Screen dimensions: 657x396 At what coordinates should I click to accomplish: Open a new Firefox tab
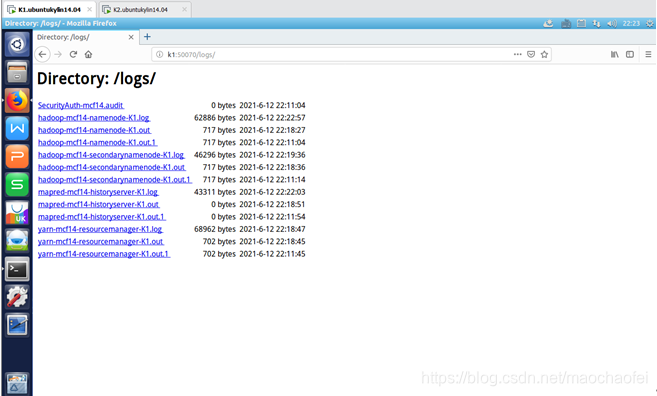147,37
